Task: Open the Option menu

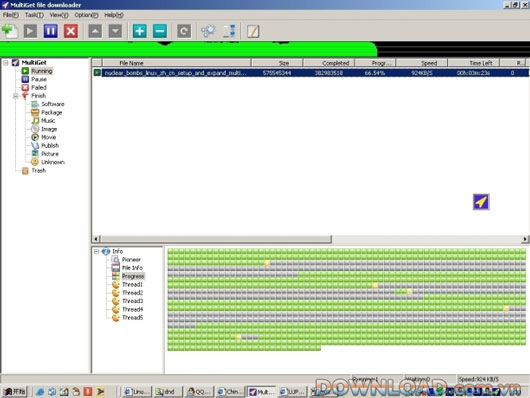Action: point(86,15)
